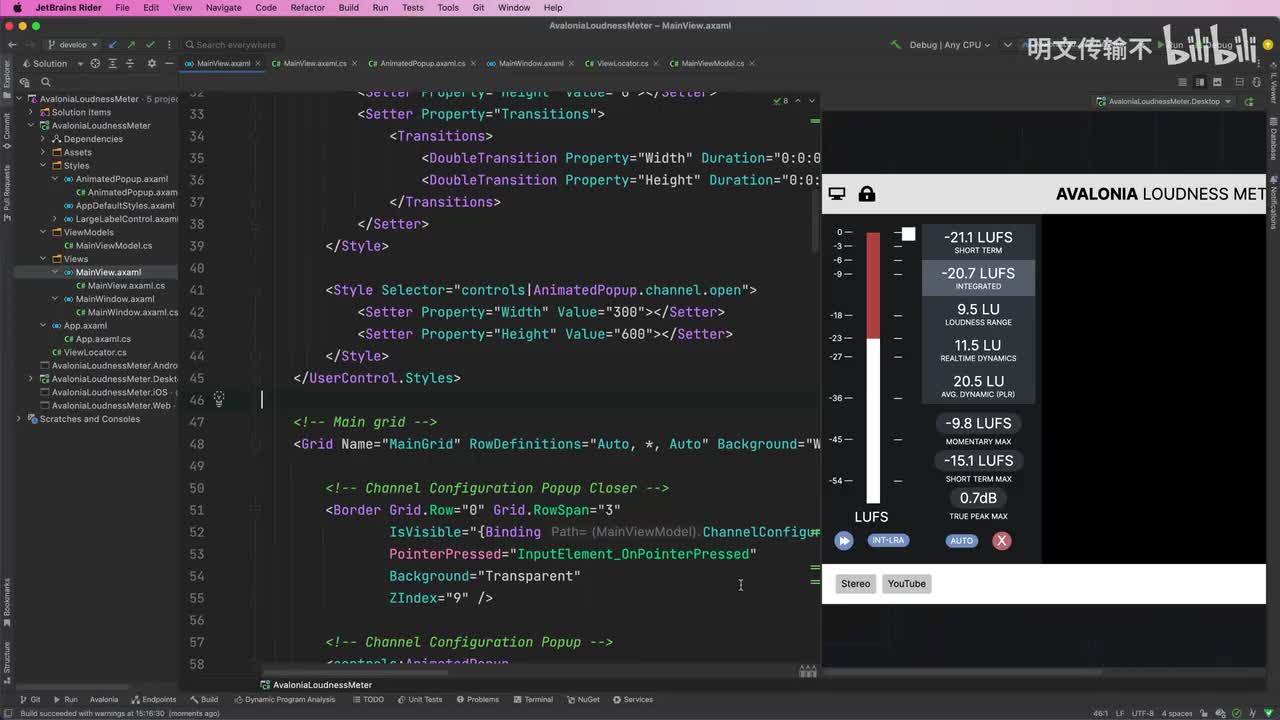Click the Commit checkmark icon in toolbar
Image resolution: width=1280 pixels, height=720 pixels.
click(x=150, y=45)
